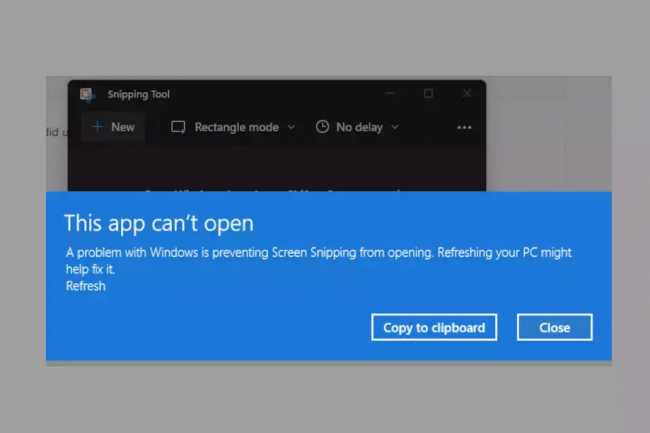Click the Rectangle mode label

point(237,127)
